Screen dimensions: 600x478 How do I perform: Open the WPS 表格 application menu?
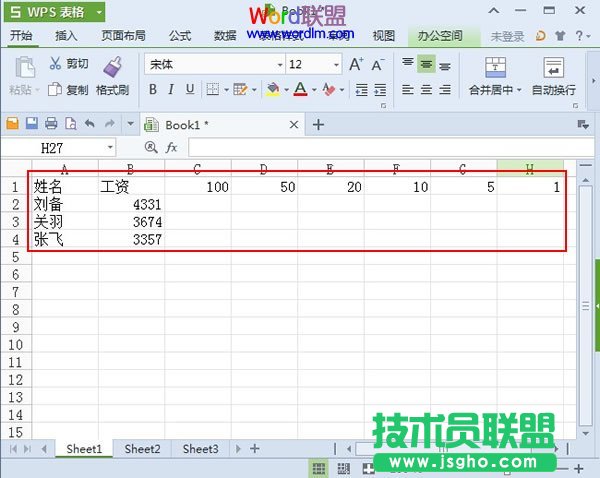click(54, 12)
